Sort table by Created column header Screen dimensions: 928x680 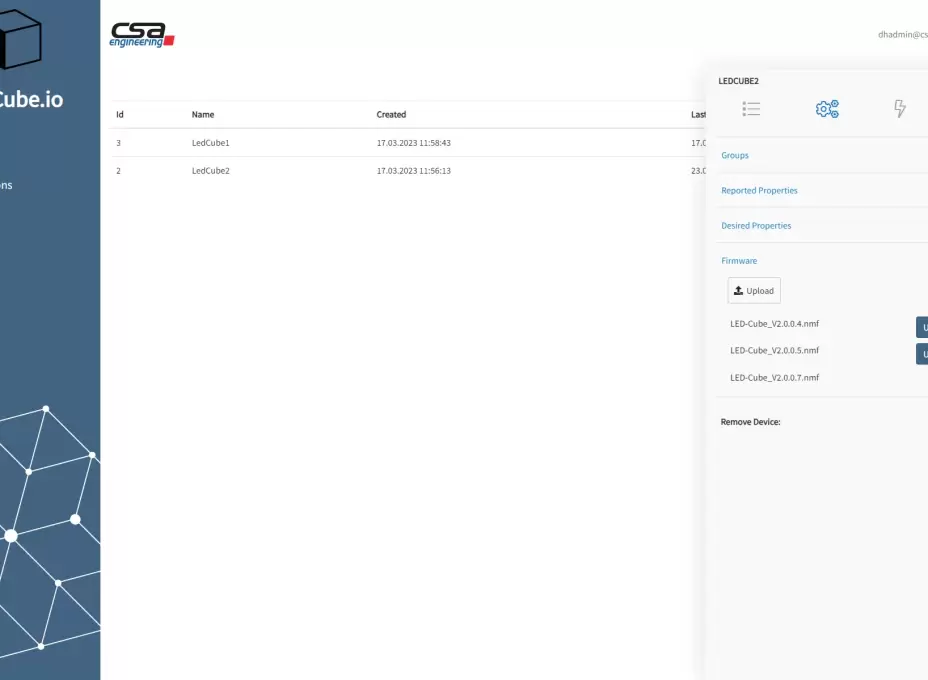click(x=391, y=114)
